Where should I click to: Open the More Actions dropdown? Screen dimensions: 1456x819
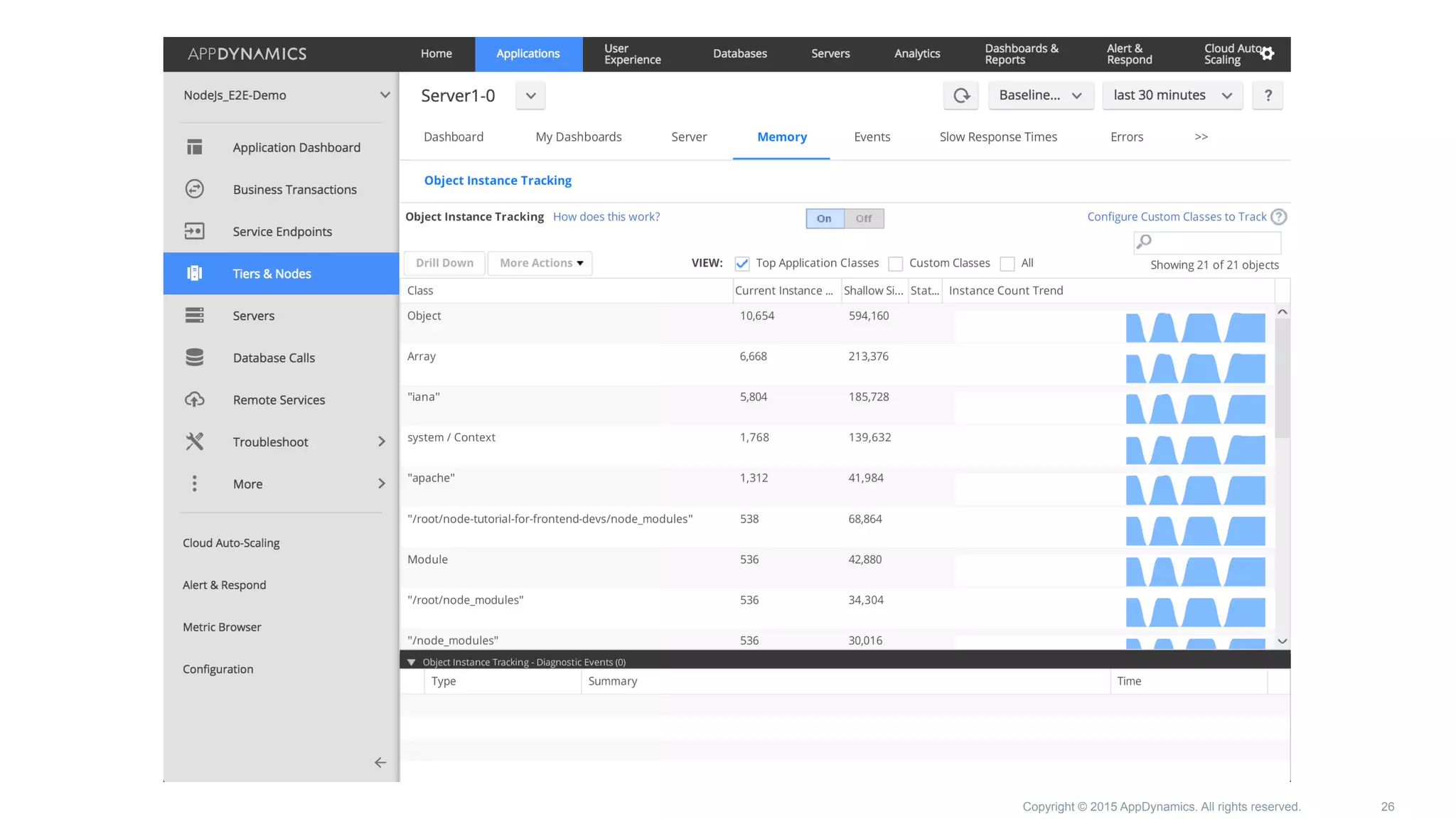pyautogui.click(x=540, y=263)
